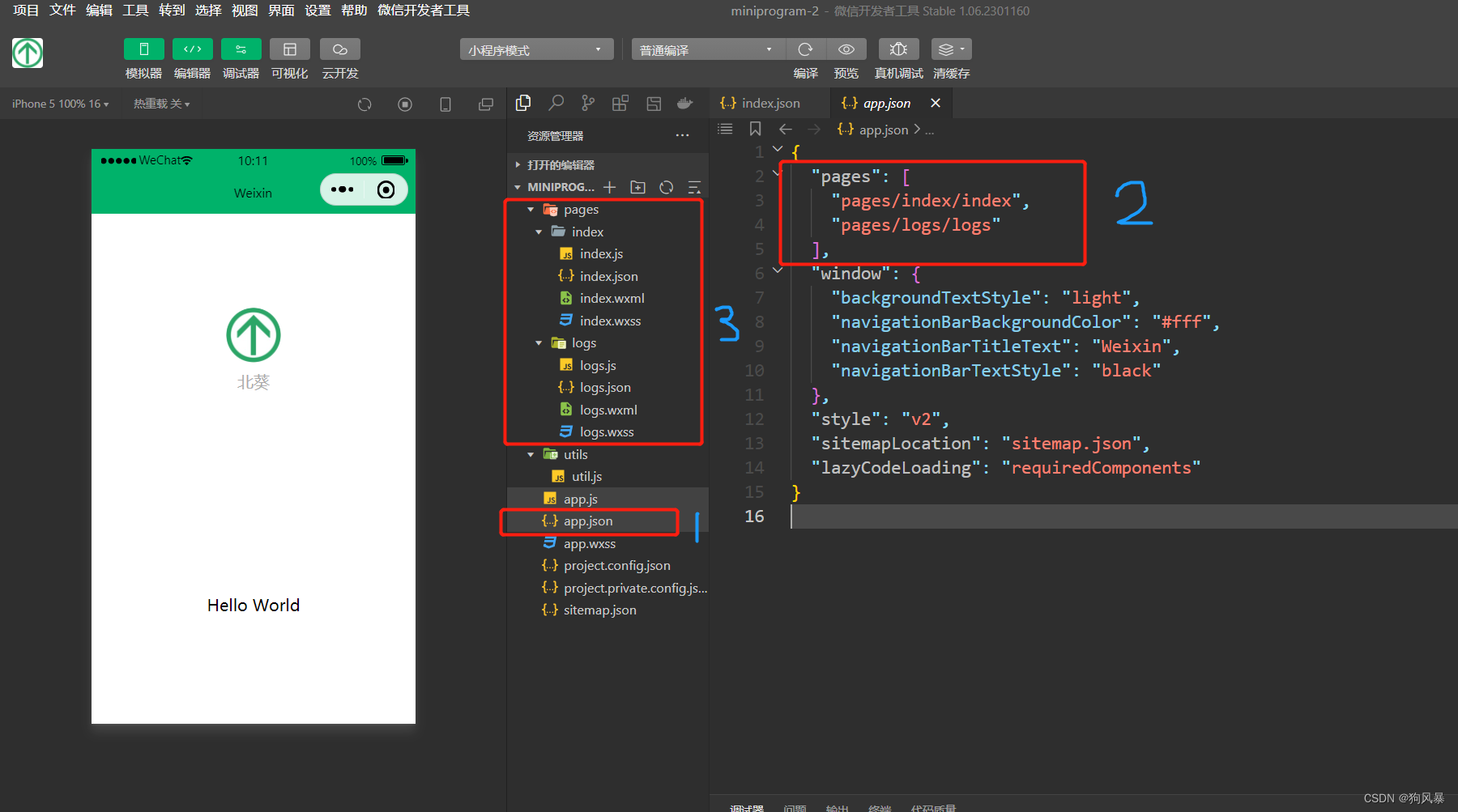Open the 设置 menu

318,11
